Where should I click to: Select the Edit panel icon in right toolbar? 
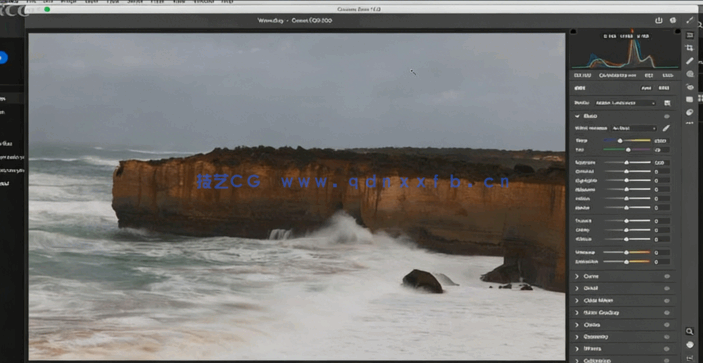coord(690,35)
